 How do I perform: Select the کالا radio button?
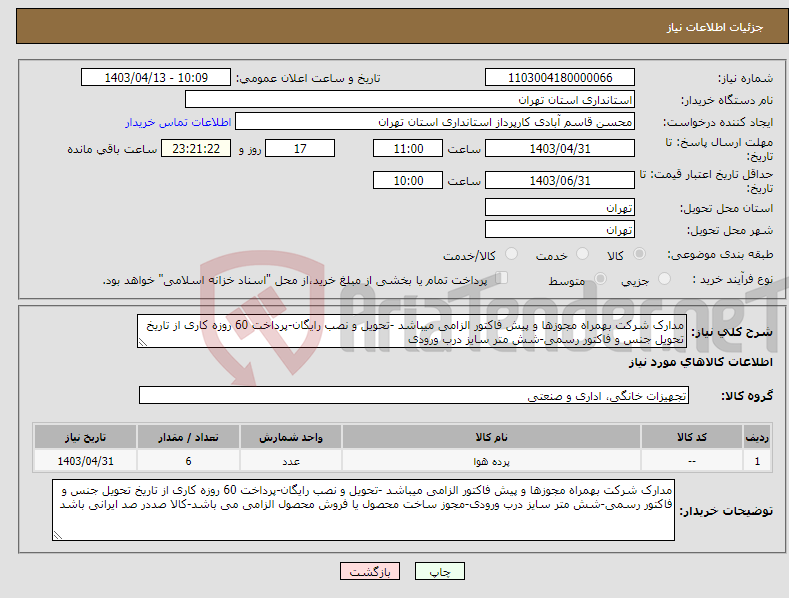[639, 254]
